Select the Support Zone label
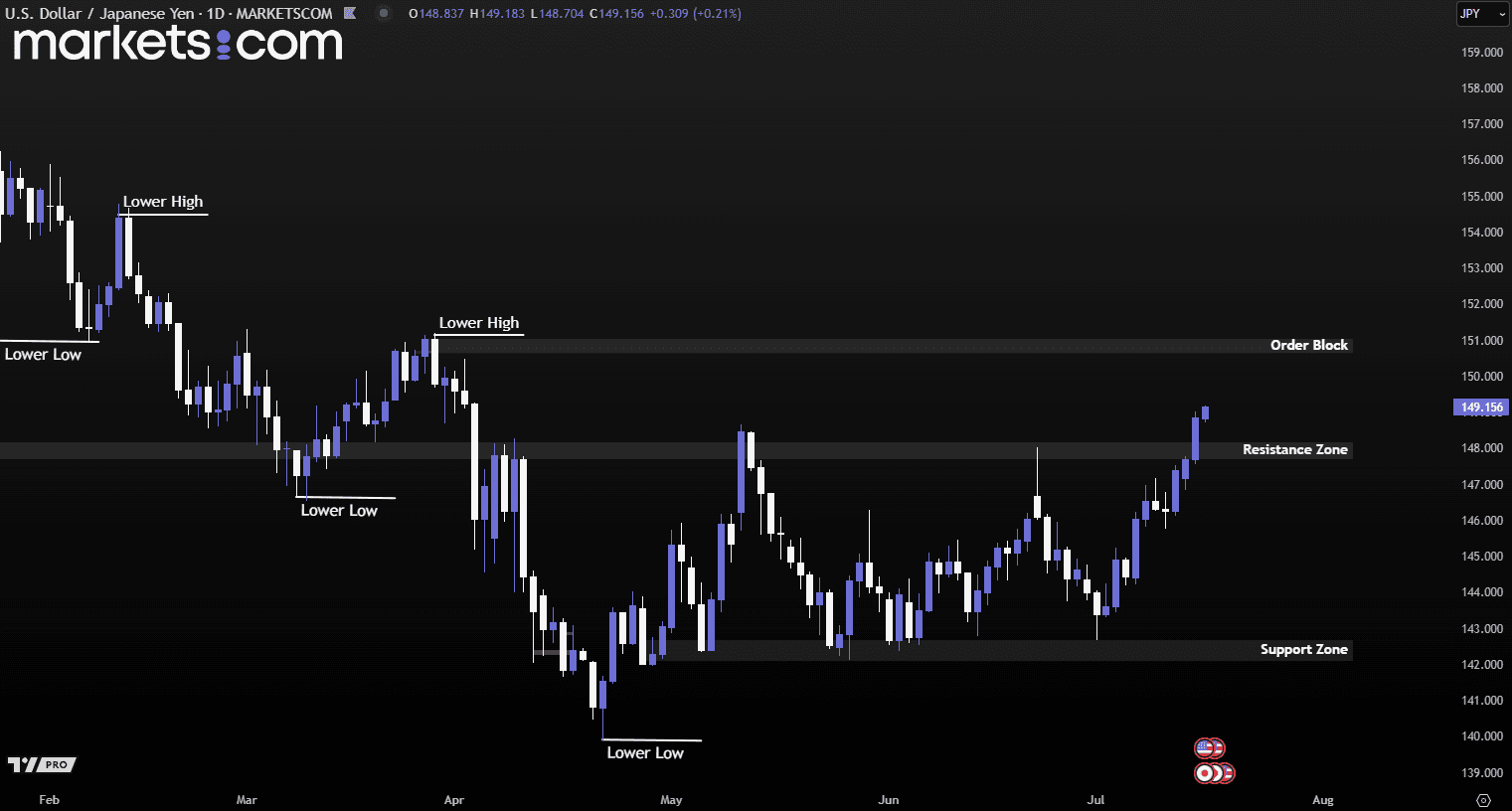1512x811 pixels. (1303, 650)
